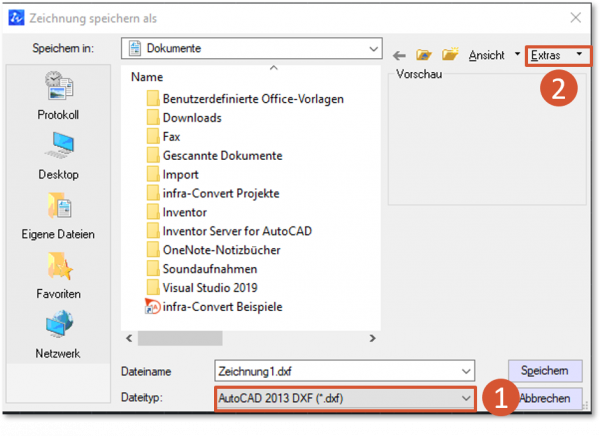This screenshot has height=436, width=600.
Task: Click the Soundaufnahmen folder icon
Action: coord(153,268)
